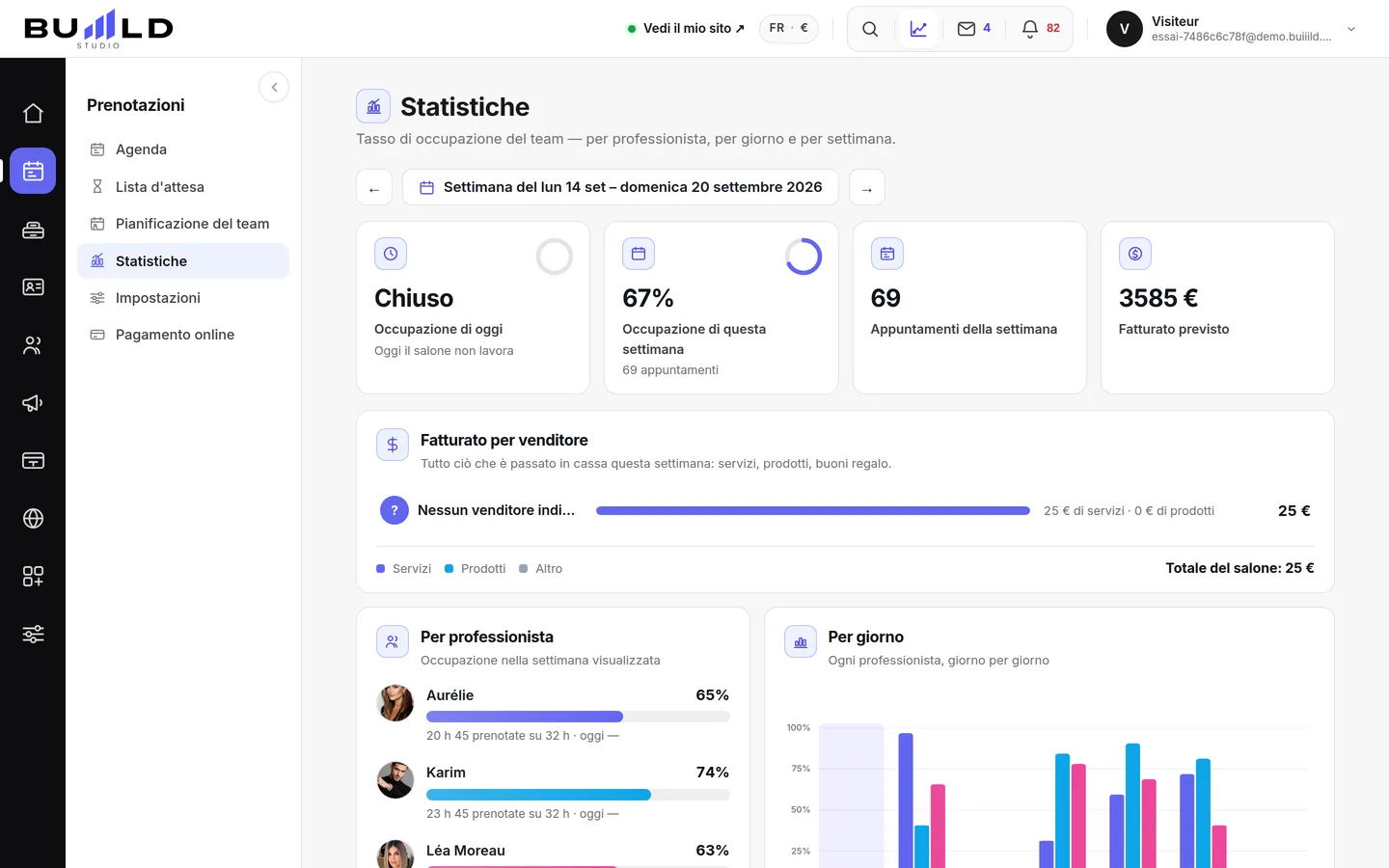Click the currency icon on the 3585 € card
Screen dimensions: 1389x868
1135,254
